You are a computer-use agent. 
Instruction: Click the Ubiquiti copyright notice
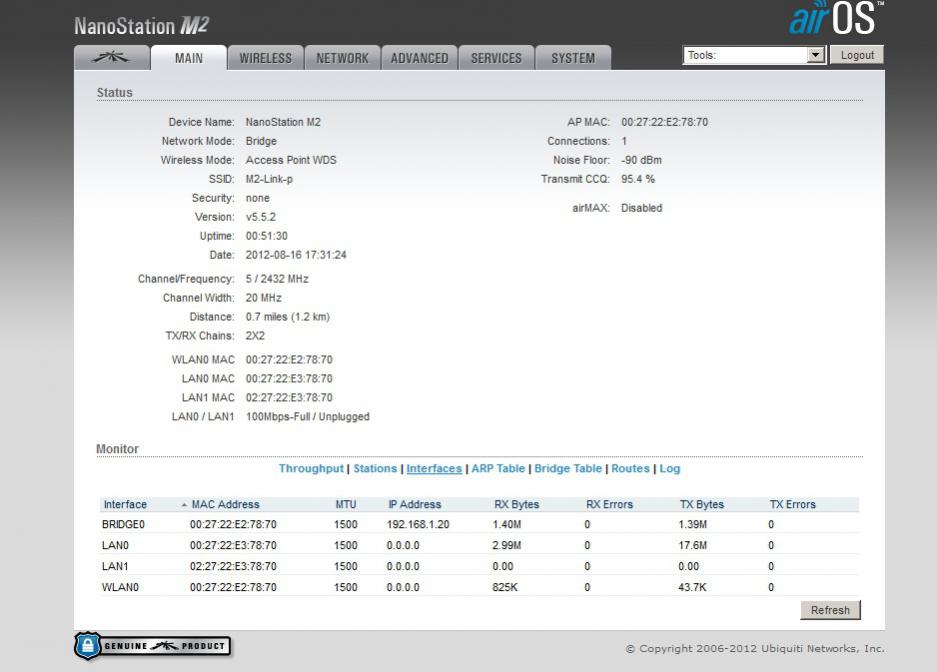point(755,648)
